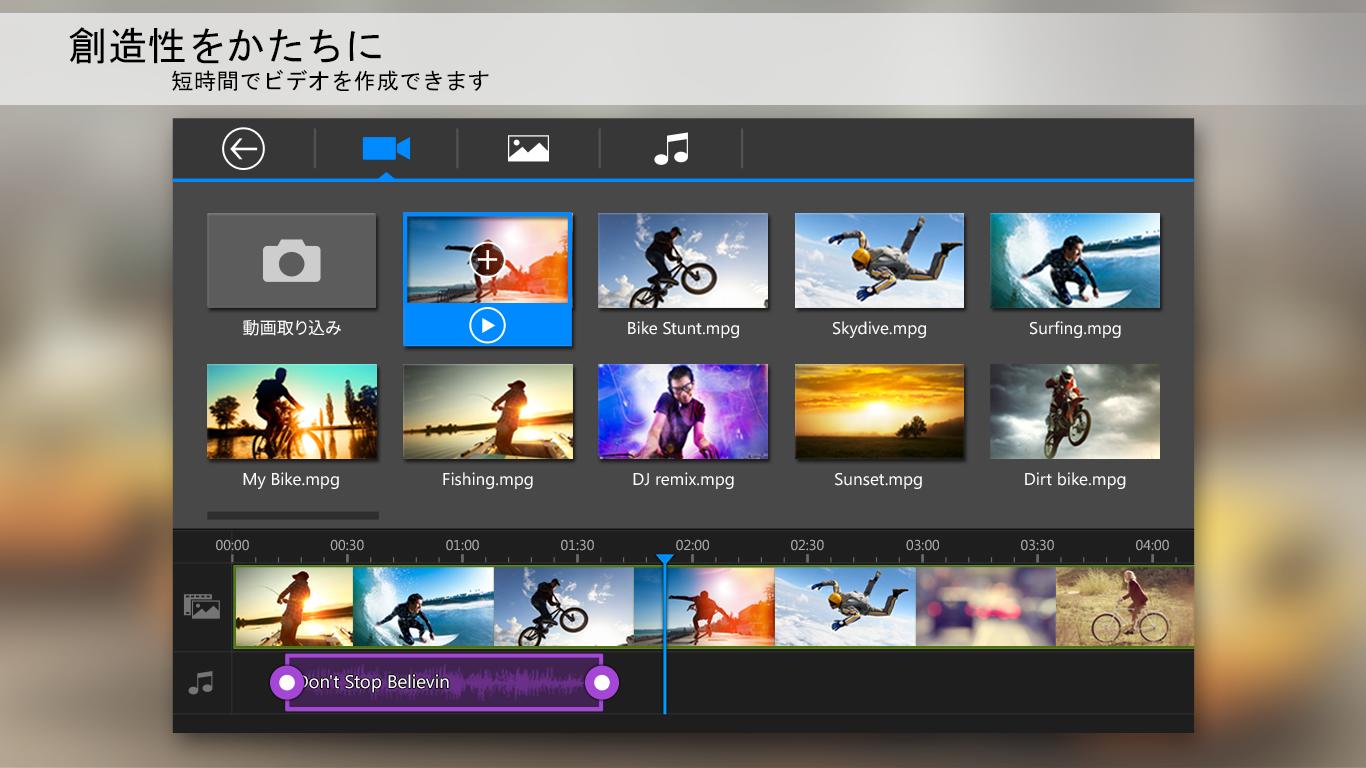Select the skydive clip on the timeline
Viewport: 1366px width, 768px height.
tap(845, 607)
